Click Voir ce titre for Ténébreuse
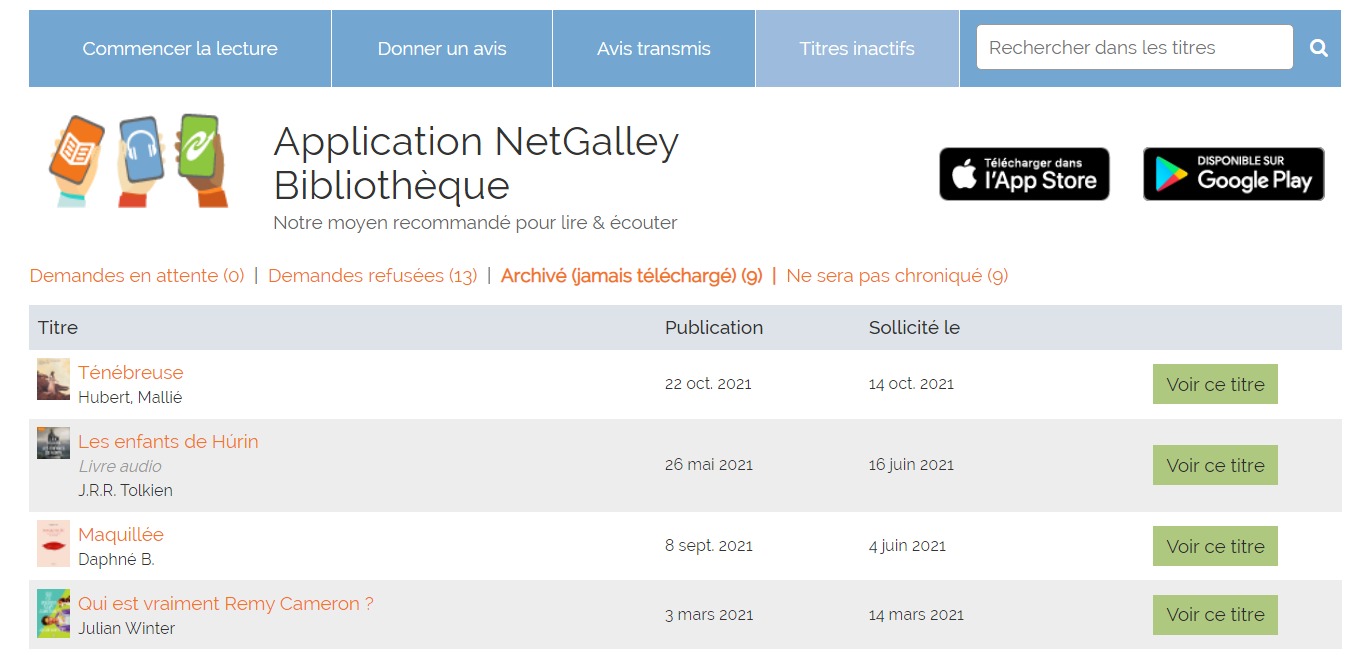Screen dimensions: 1372x655 pos(1215,384)
